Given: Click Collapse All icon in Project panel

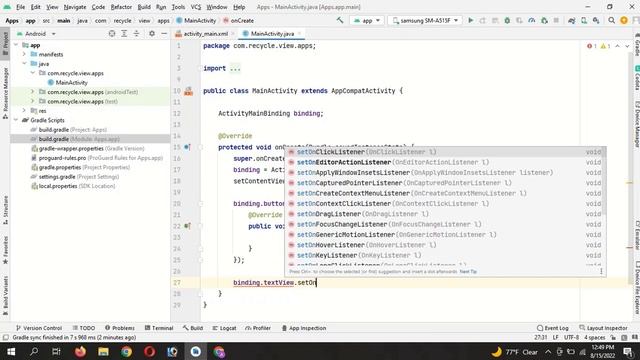Looking at the screenshot, I should tap(136, 33).
